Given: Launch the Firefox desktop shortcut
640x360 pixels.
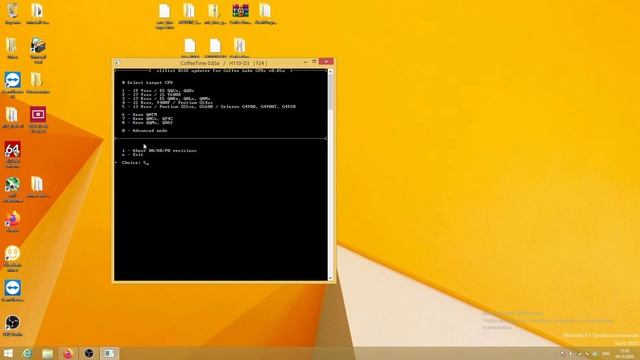Looking at the screenshot, I should [x=13, y=219].
